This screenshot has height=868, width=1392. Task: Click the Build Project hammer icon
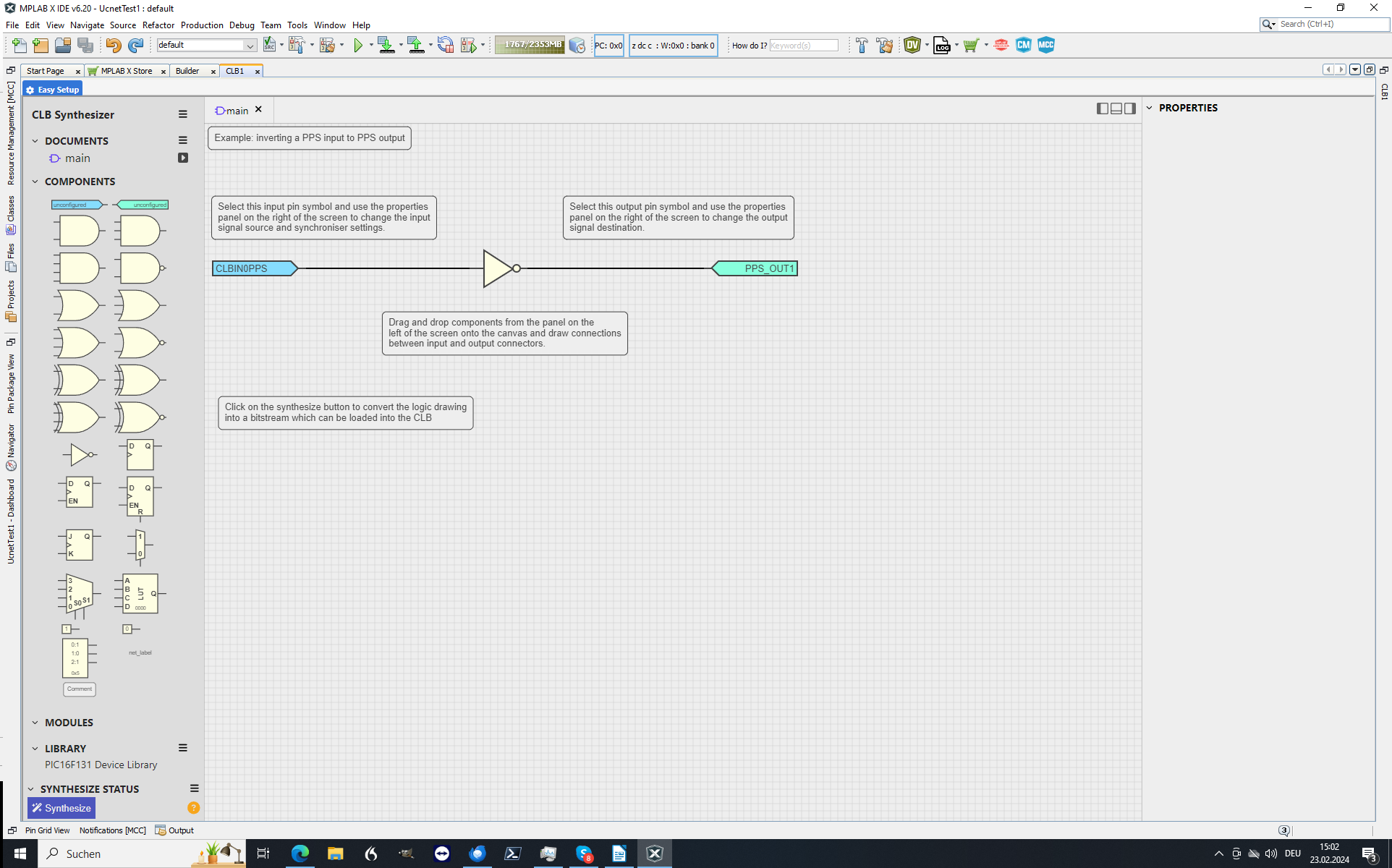point(862,46)
